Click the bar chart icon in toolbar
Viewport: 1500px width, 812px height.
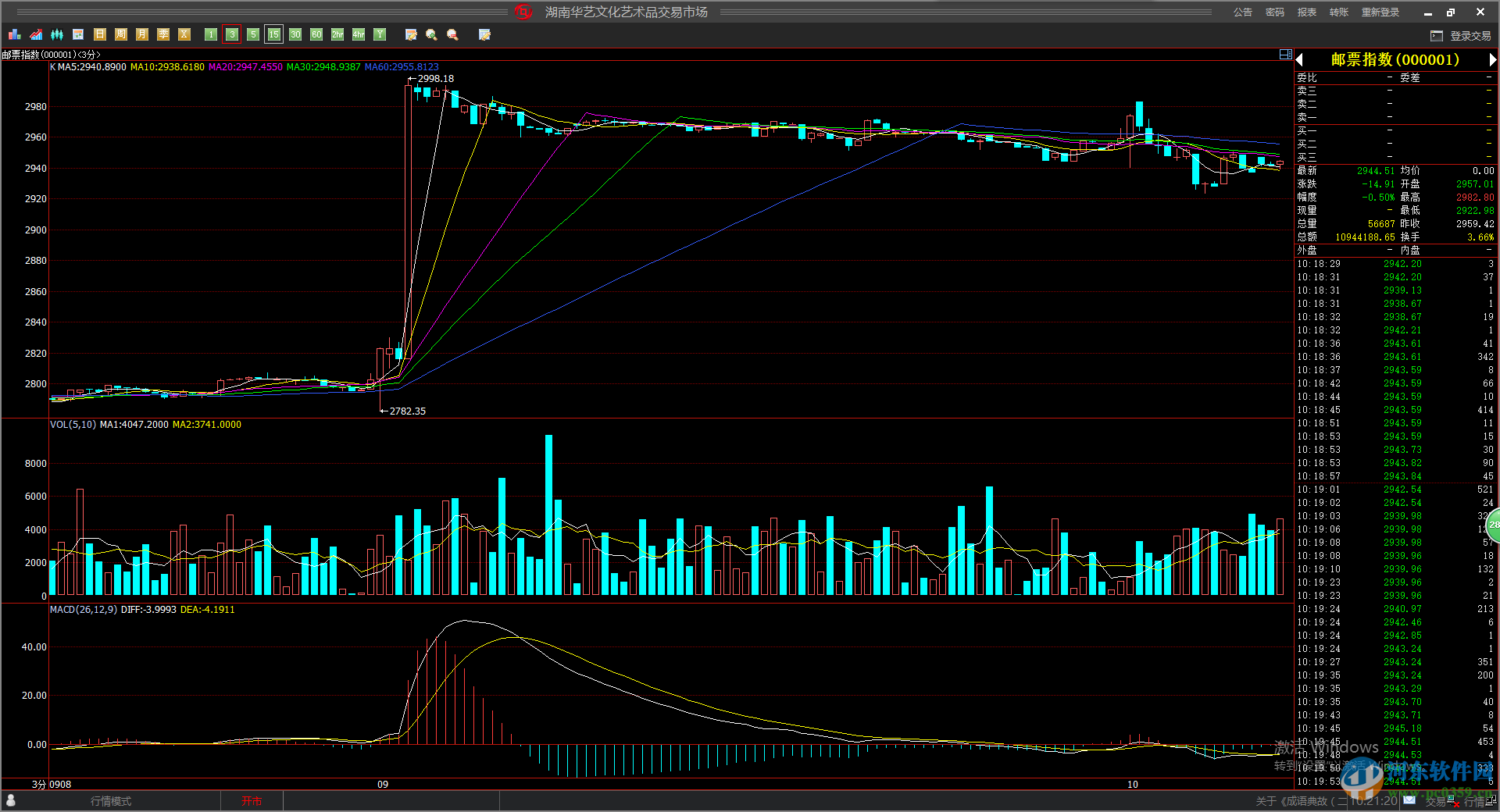click(14, 34)
